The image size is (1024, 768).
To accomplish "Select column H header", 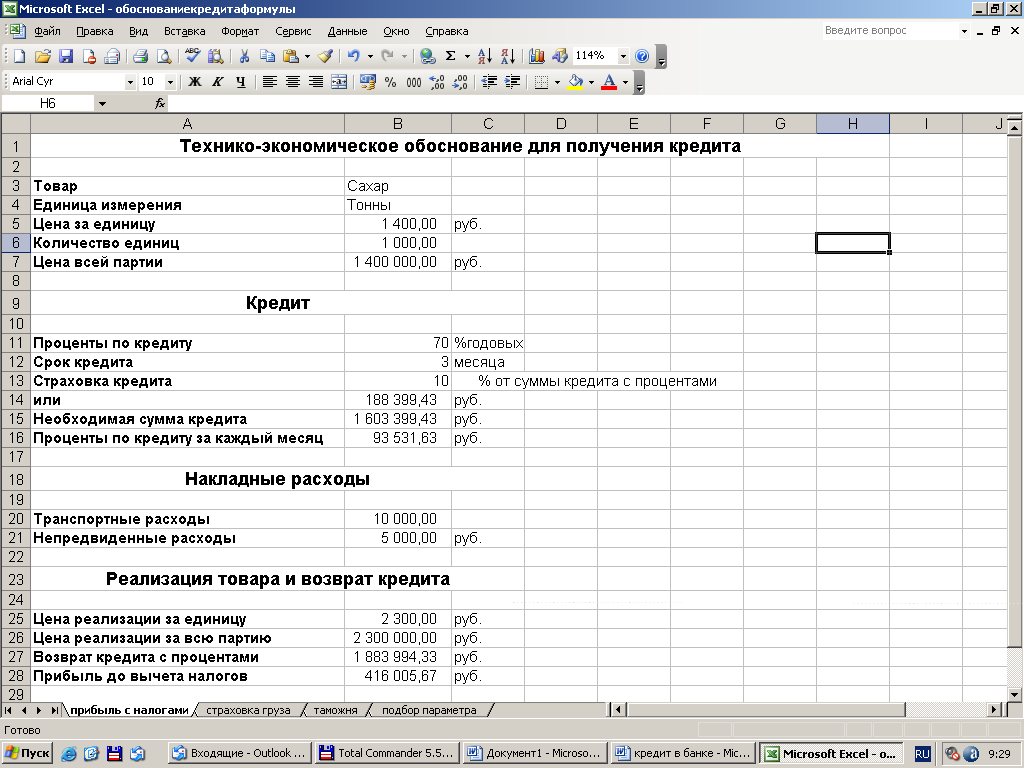I will point(852,123).
